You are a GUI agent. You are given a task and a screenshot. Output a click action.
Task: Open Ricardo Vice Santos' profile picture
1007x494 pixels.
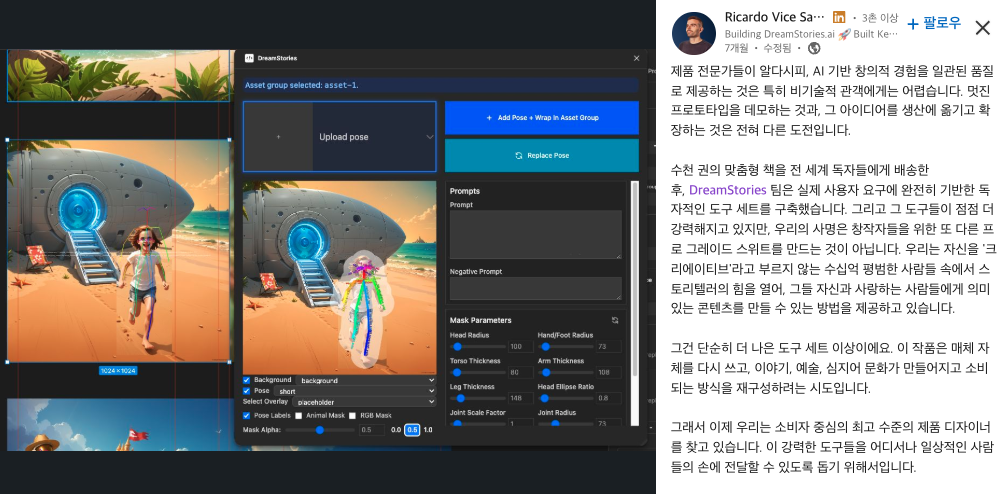click(693, 33)
